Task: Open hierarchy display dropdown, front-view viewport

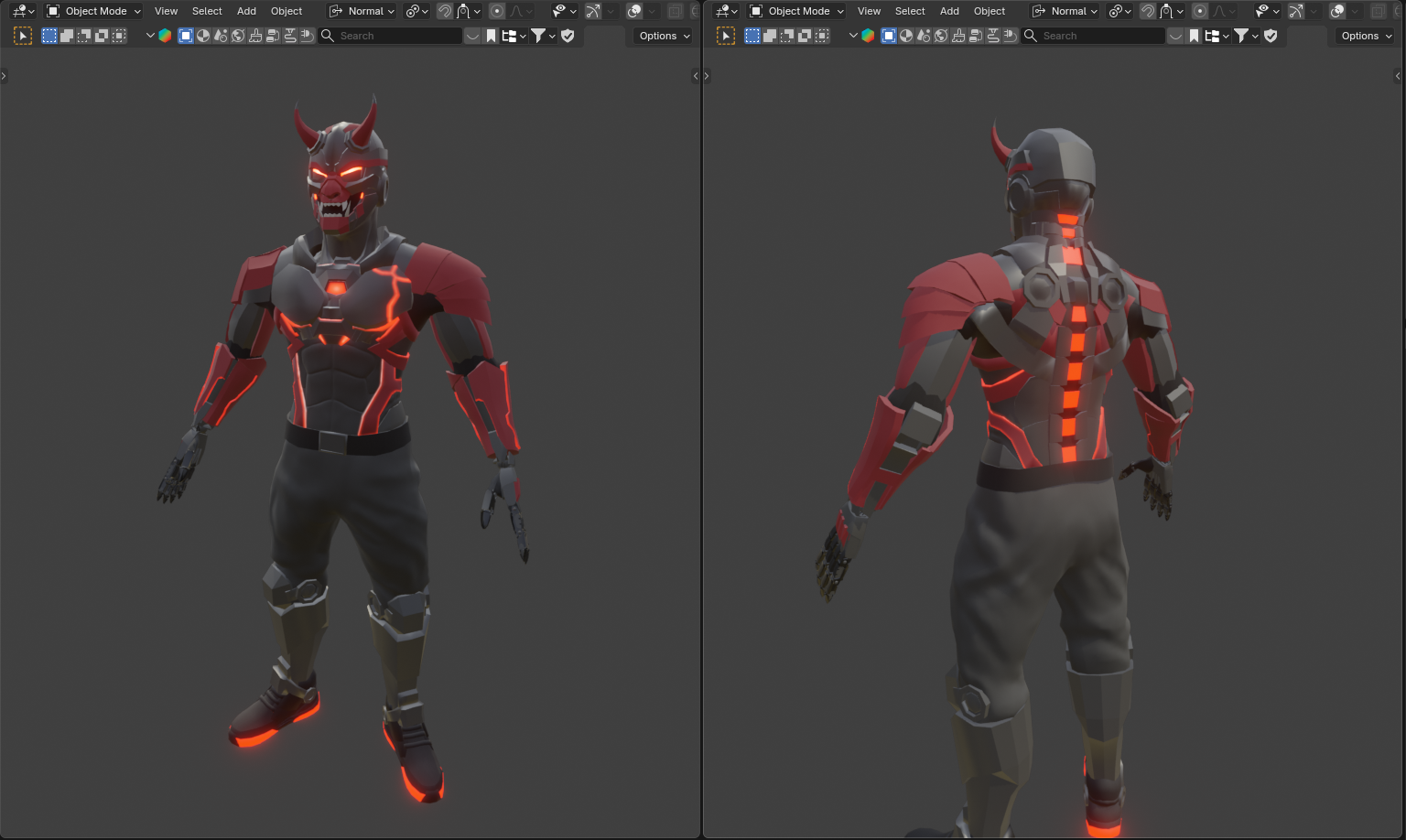Action: (x=514, y=36)
